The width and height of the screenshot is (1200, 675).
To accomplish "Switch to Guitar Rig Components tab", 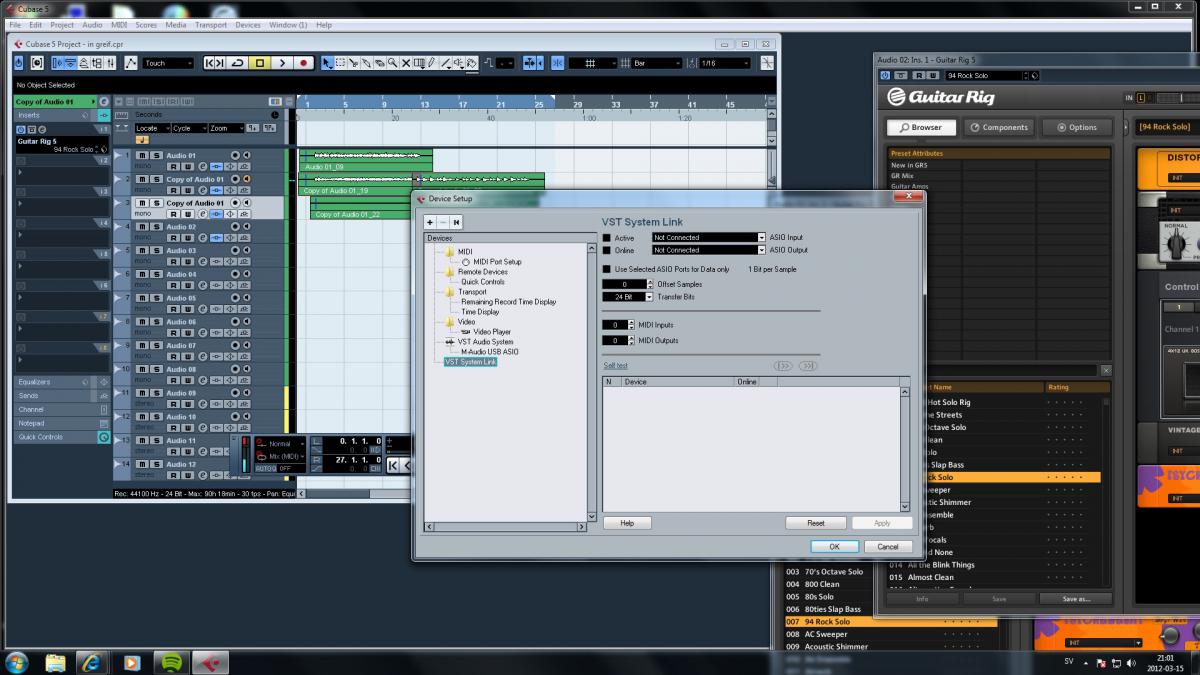I will [998, 127].
